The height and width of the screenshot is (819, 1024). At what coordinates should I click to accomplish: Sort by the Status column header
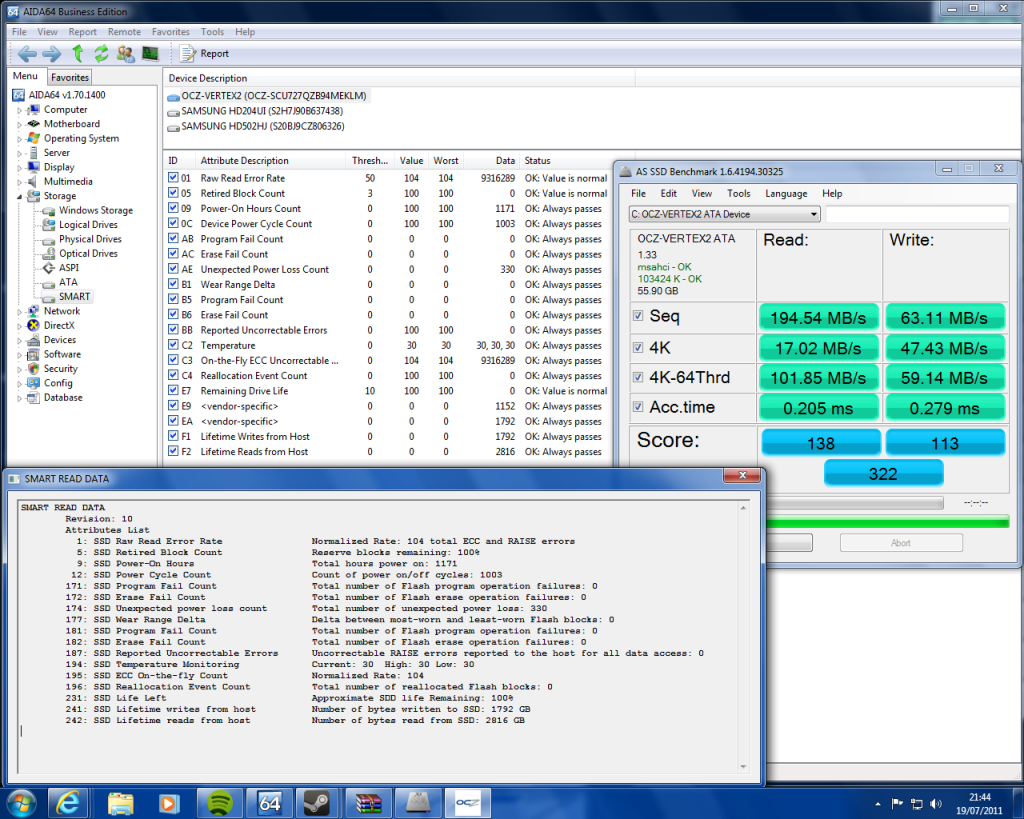(537, 161)
